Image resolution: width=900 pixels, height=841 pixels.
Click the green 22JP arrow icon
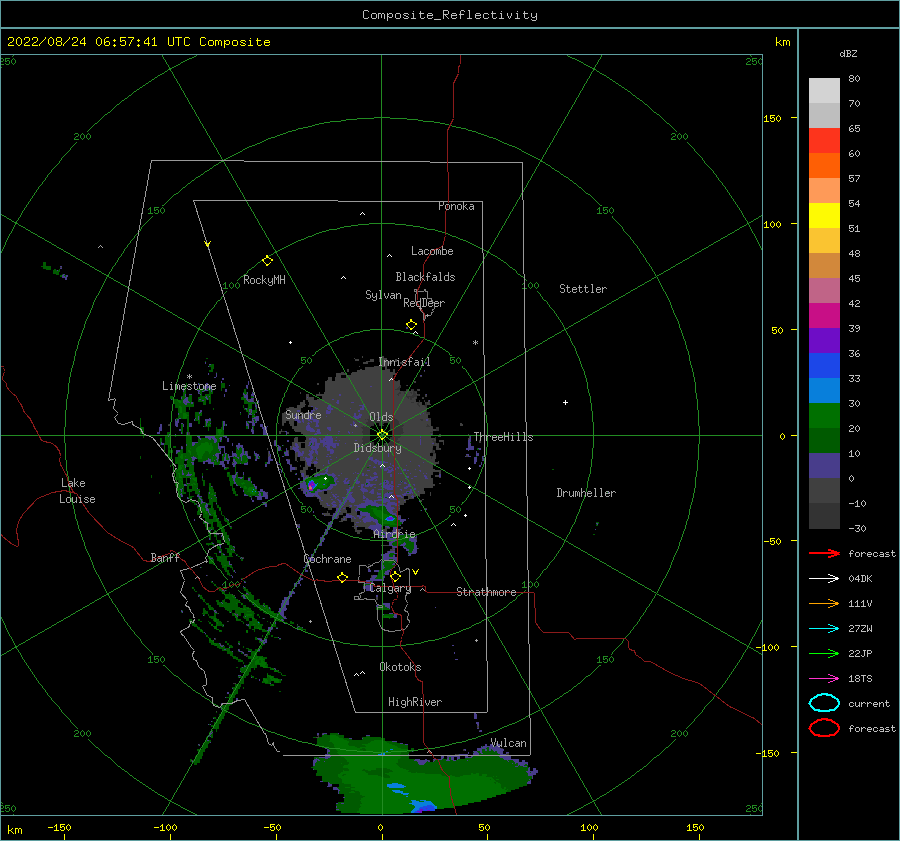[x=824, y=653]
